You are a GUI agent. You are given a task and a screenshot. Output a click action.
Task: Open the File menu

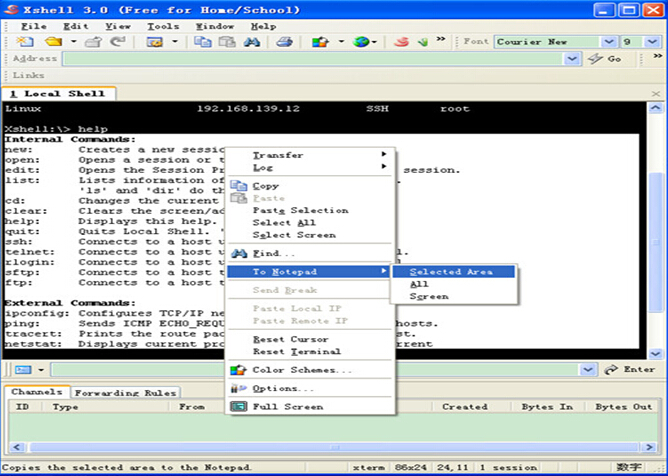click(34, 26)
